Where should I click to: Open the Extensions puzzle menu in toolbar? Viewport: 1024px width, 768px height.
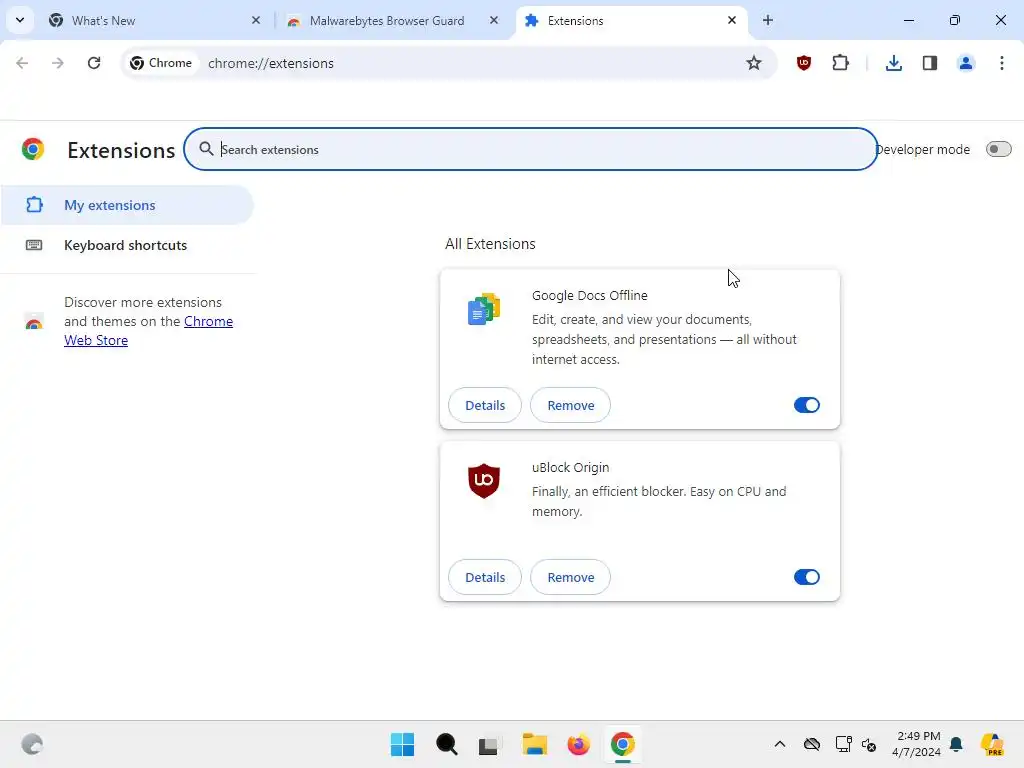(x=840, y=63)
